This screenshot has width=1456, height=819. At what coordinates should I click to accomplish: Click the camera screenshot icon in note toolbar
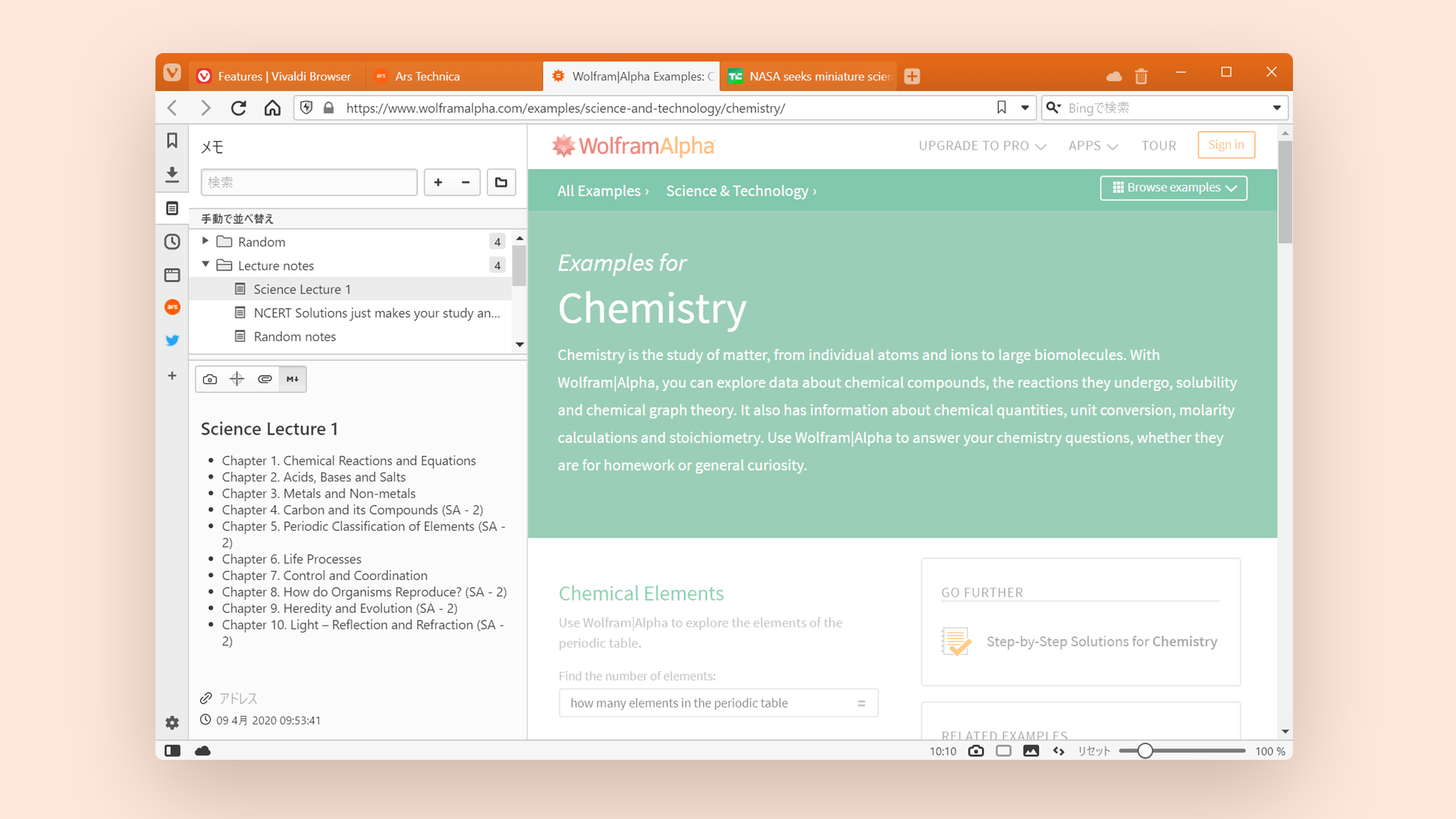click(210, 379)
